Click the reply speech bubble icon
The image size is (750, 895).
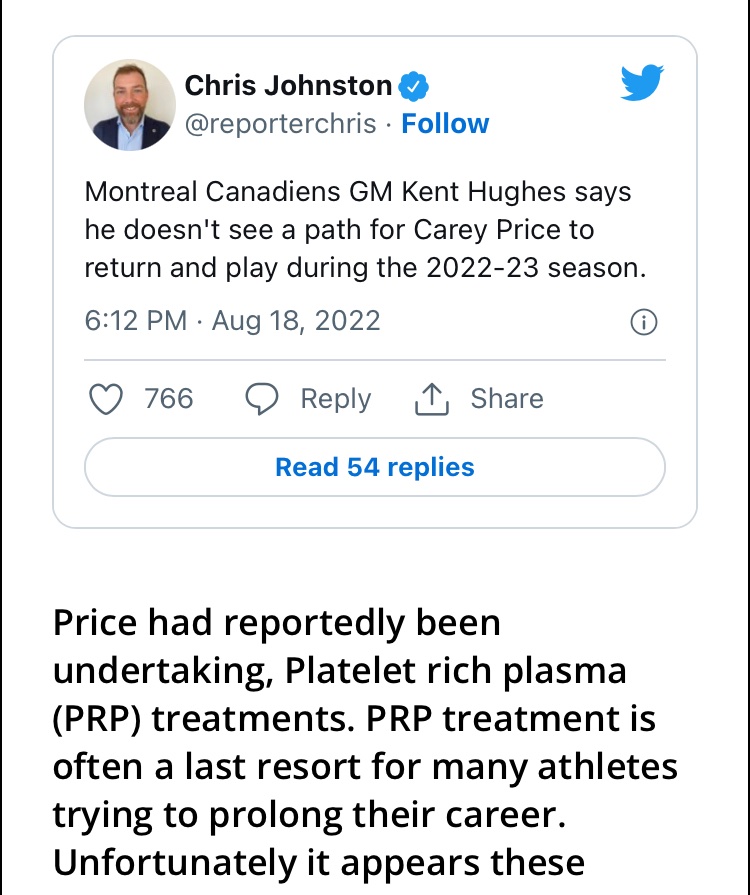click(262, 398)
